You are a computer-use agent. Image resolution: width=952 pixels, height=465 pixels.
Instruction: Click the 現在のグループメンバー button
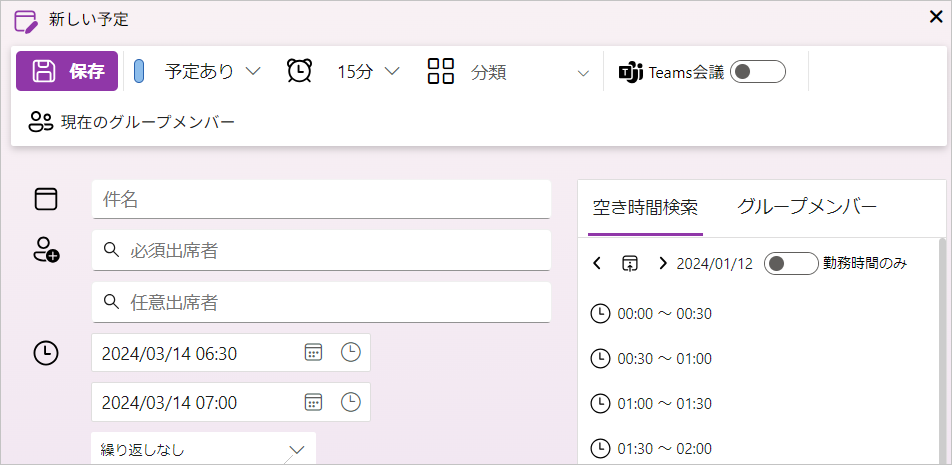(x=132, y=122)
